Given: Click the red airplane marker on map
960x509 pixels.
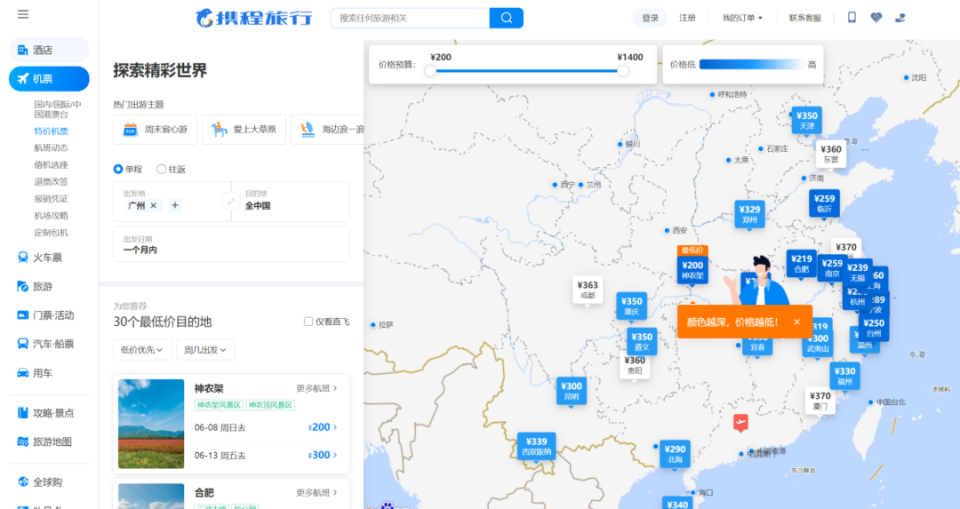Looking at the screenshot, I should point(741,422).
